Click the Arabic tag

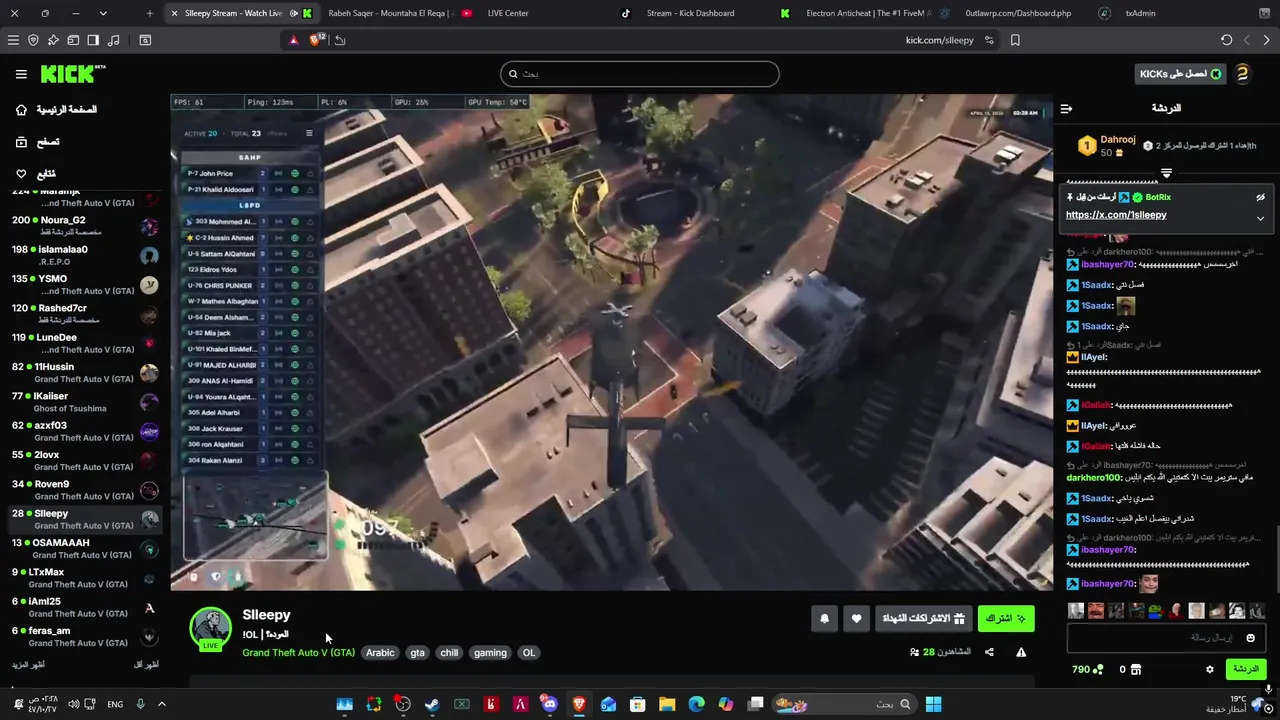(380, 653)
